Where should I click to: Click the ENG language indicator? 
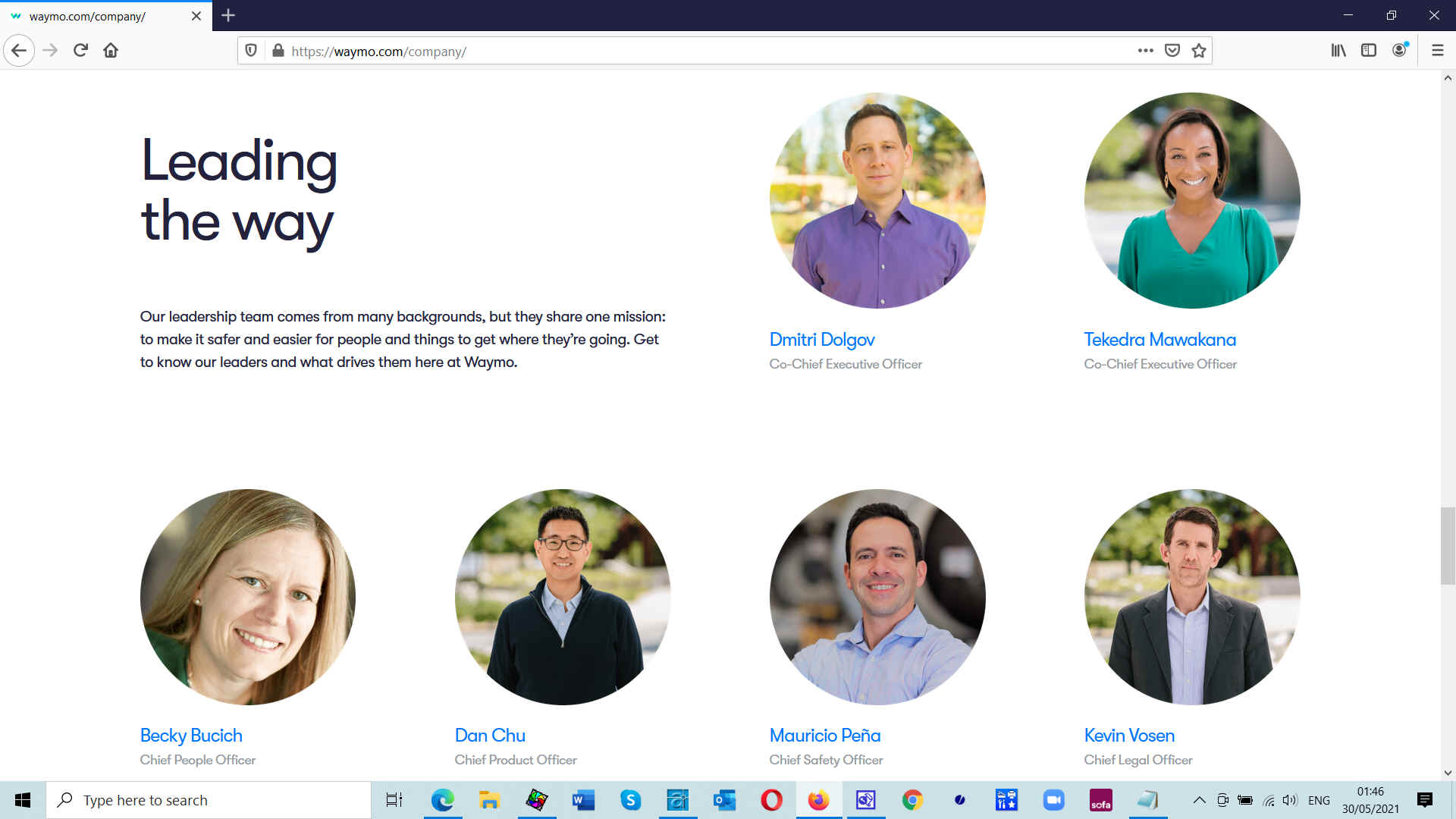1319,800
